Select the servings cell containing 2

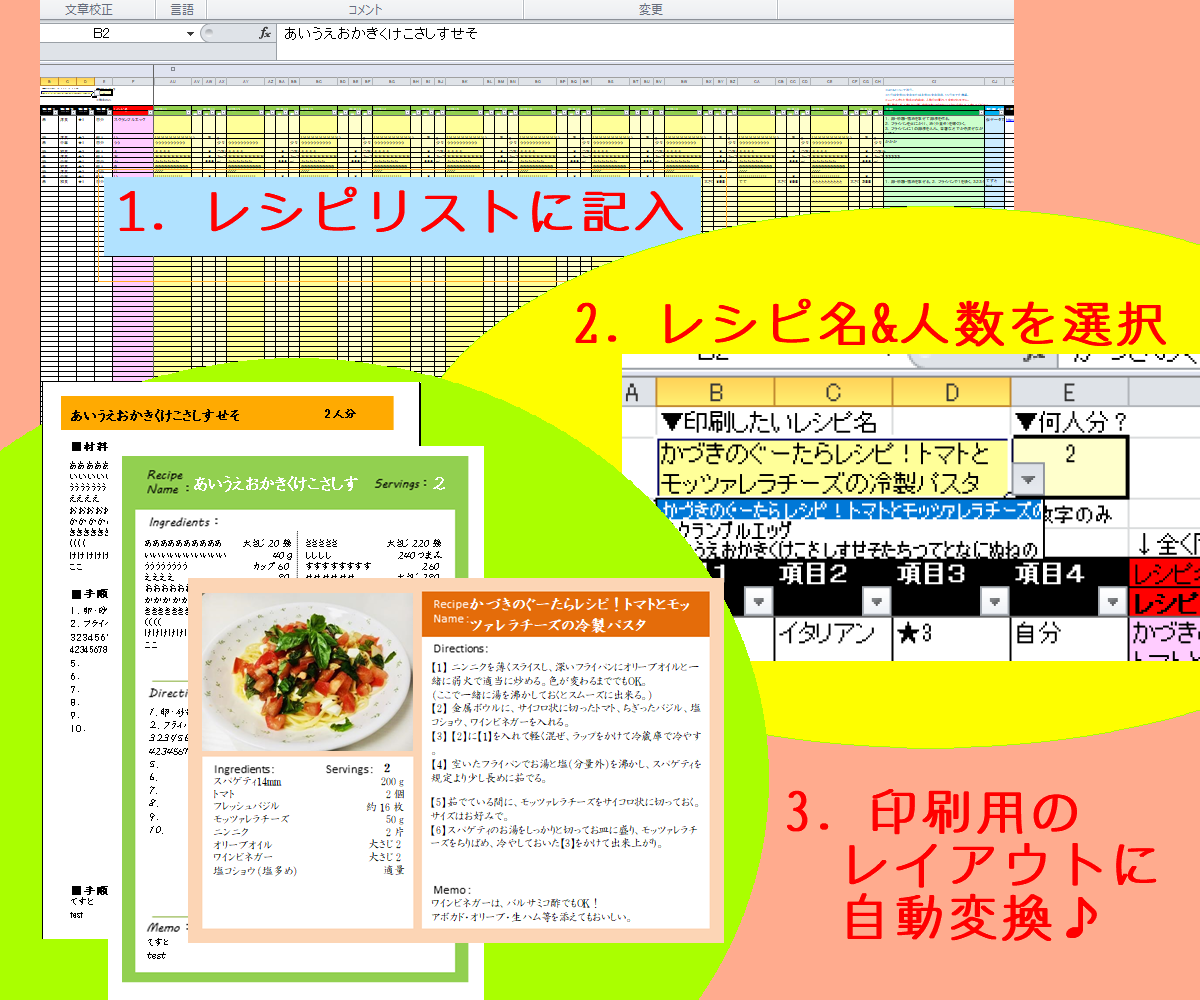coord(1070,467)
